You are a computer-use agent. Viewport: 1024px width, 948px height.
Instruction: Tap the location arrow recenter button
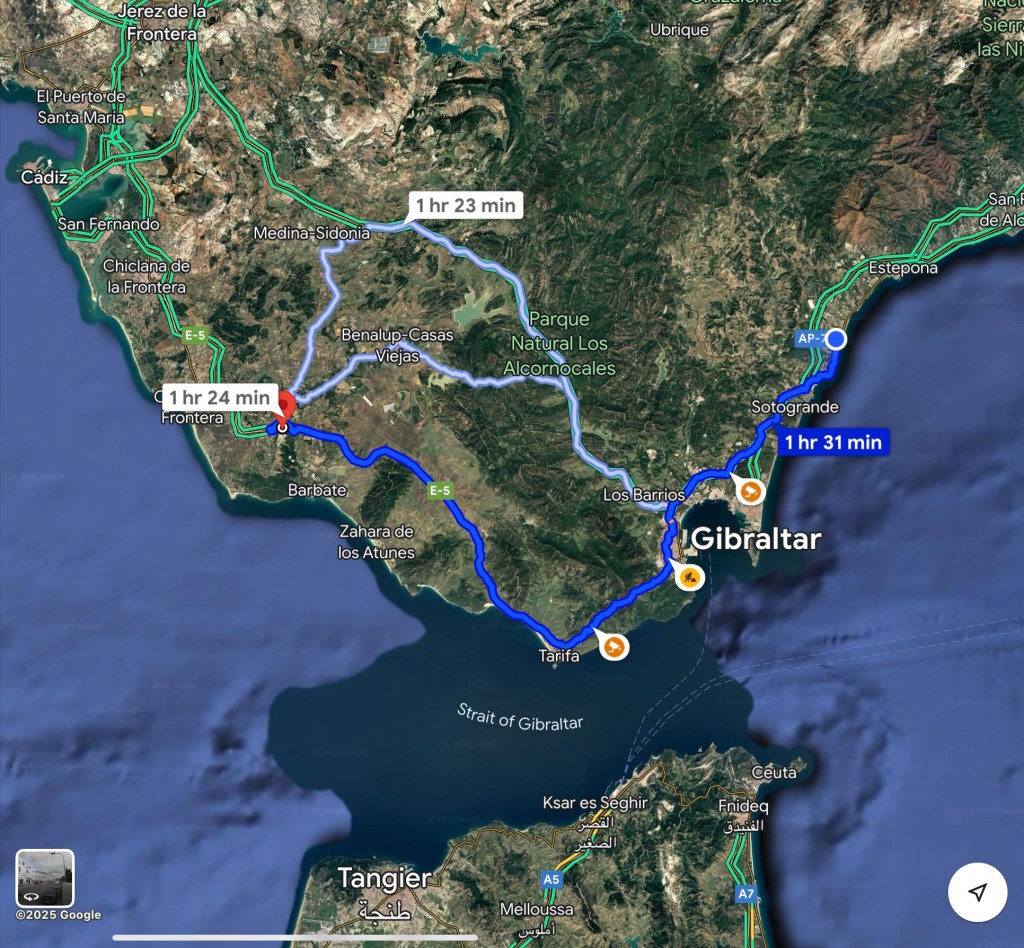[977, 892]
